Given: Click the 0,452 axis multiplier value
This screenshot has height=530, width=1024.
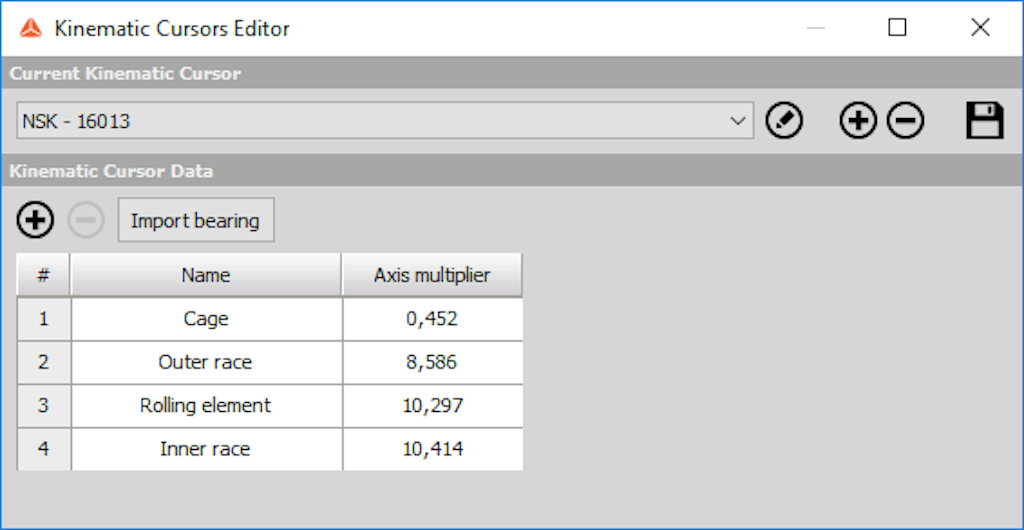Looking at the screenshot, I should tap(432, 319).
